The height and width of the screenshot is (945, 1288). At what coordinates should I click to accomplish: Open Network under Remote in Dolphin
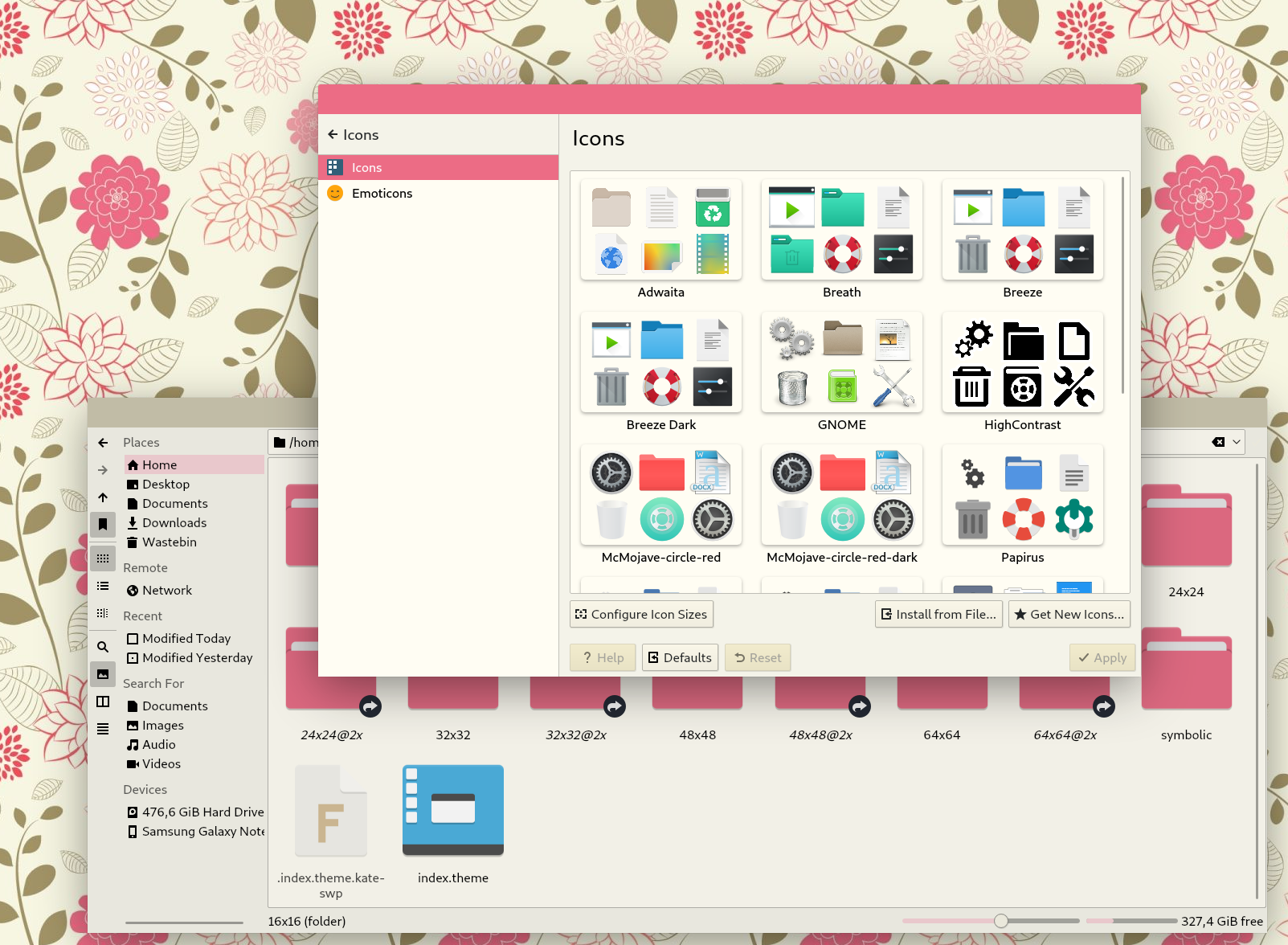click(x=194, y=591)
